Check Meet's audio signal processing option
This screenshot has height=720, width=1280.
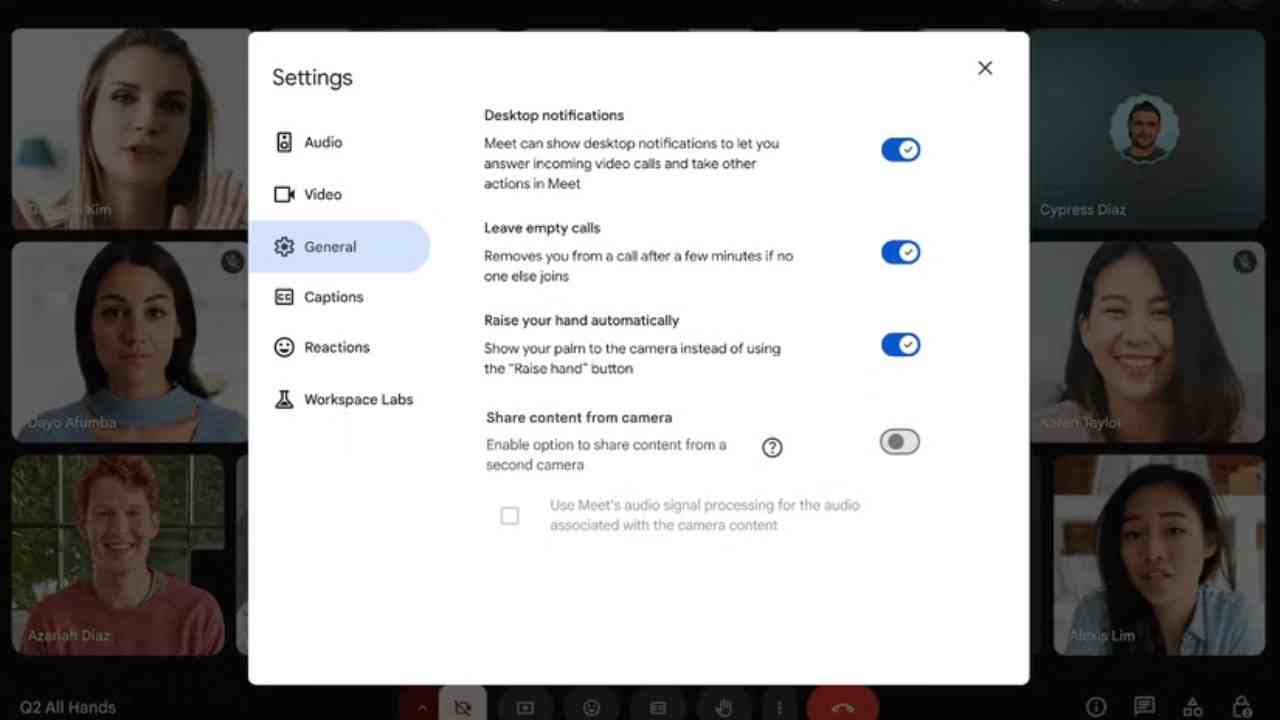click(x=510, y=515)
